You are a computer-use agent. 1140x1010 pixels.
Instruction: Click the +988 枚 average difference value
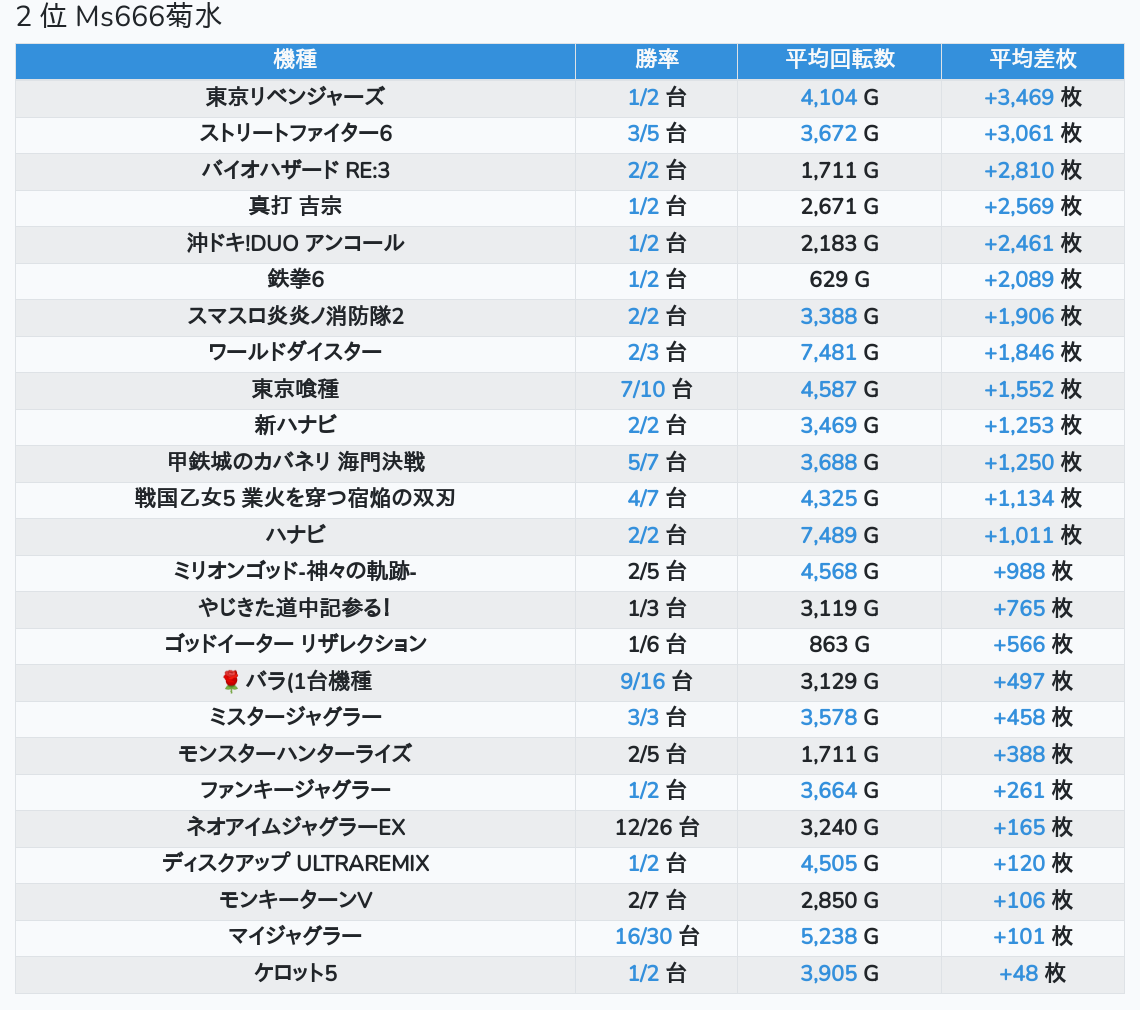click(x=1032, y=572)
